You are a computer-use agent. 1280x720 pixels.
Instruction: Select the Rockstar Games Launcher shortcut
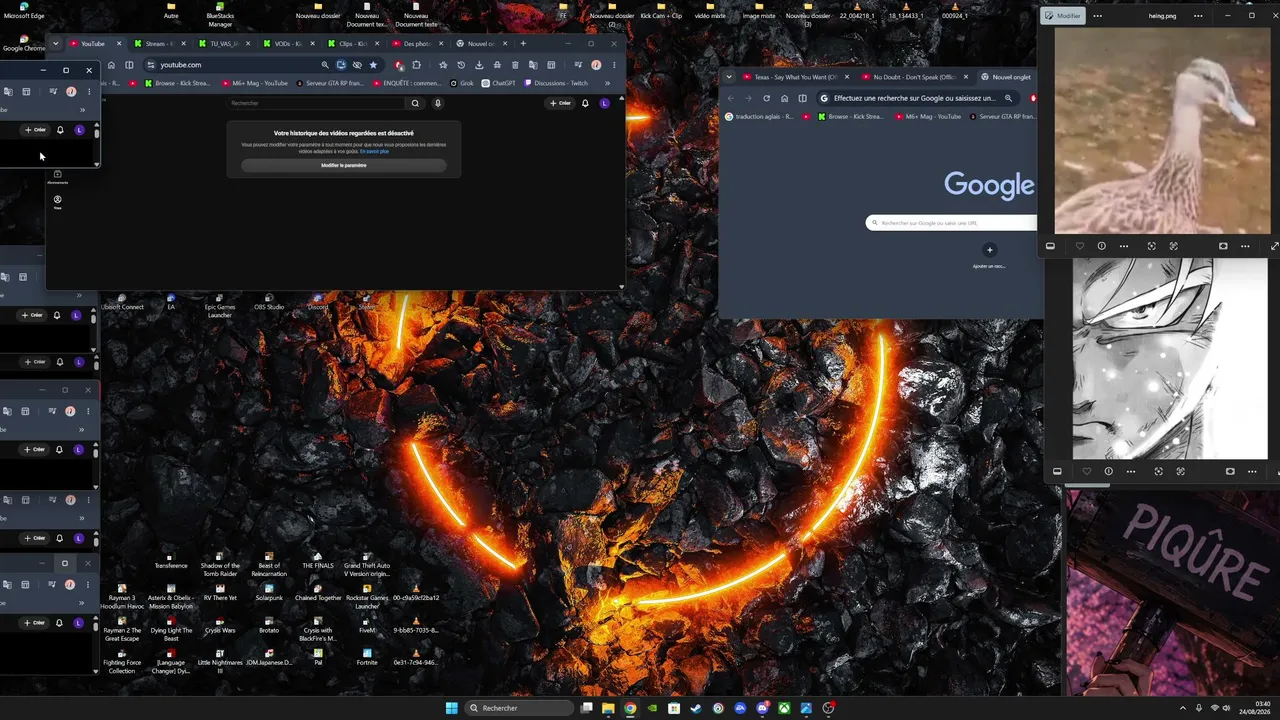click(x=367, y=596)
